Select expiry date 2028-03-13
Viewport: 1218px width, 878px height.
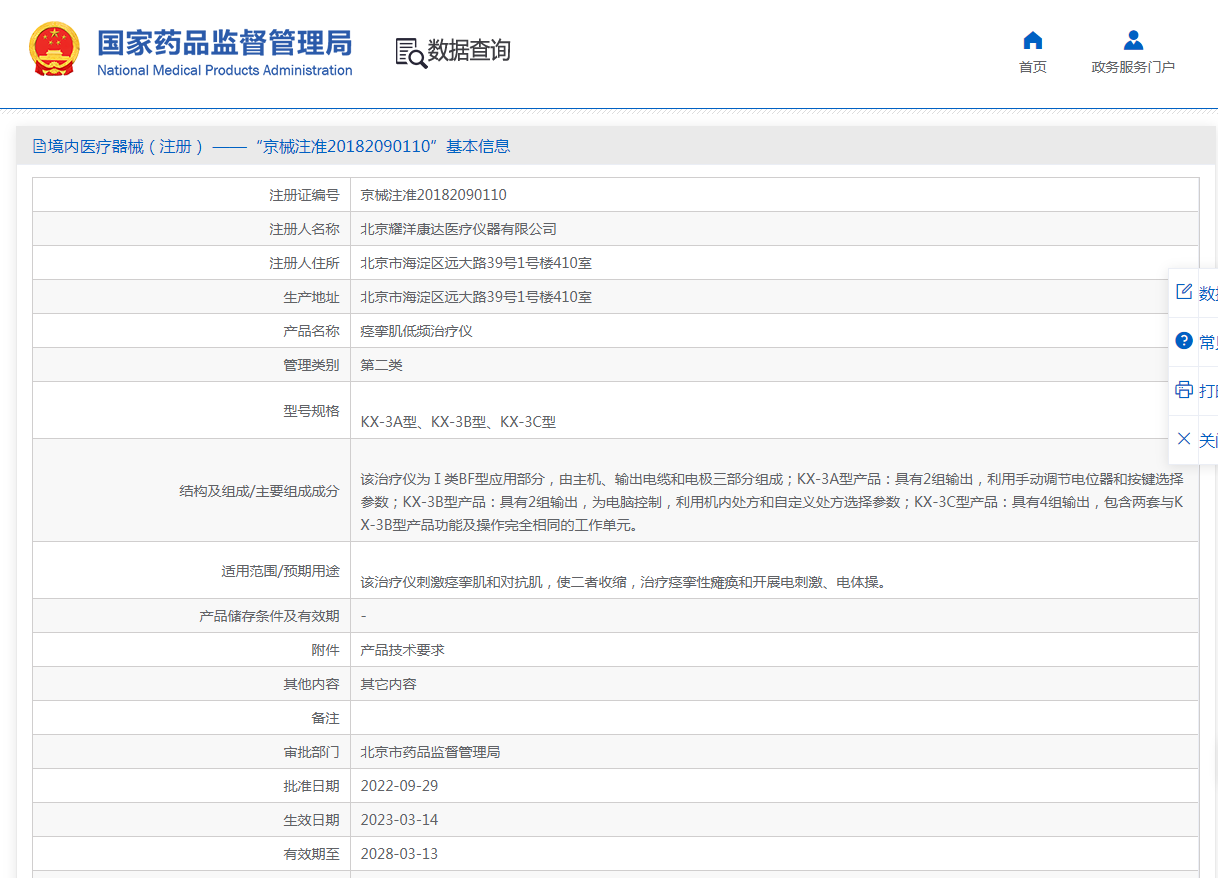coord(400,854)
